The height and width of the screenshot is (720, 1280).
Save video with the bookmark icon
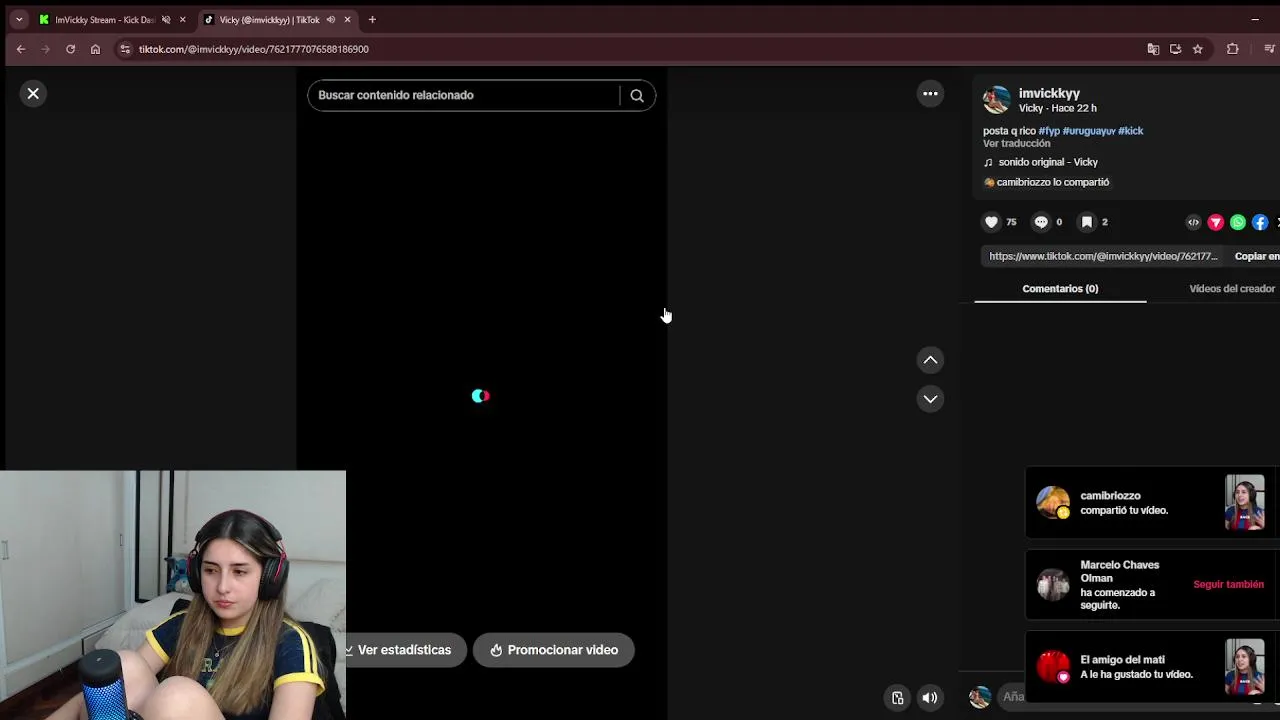pyautogui.click(x=1087, y=222)
